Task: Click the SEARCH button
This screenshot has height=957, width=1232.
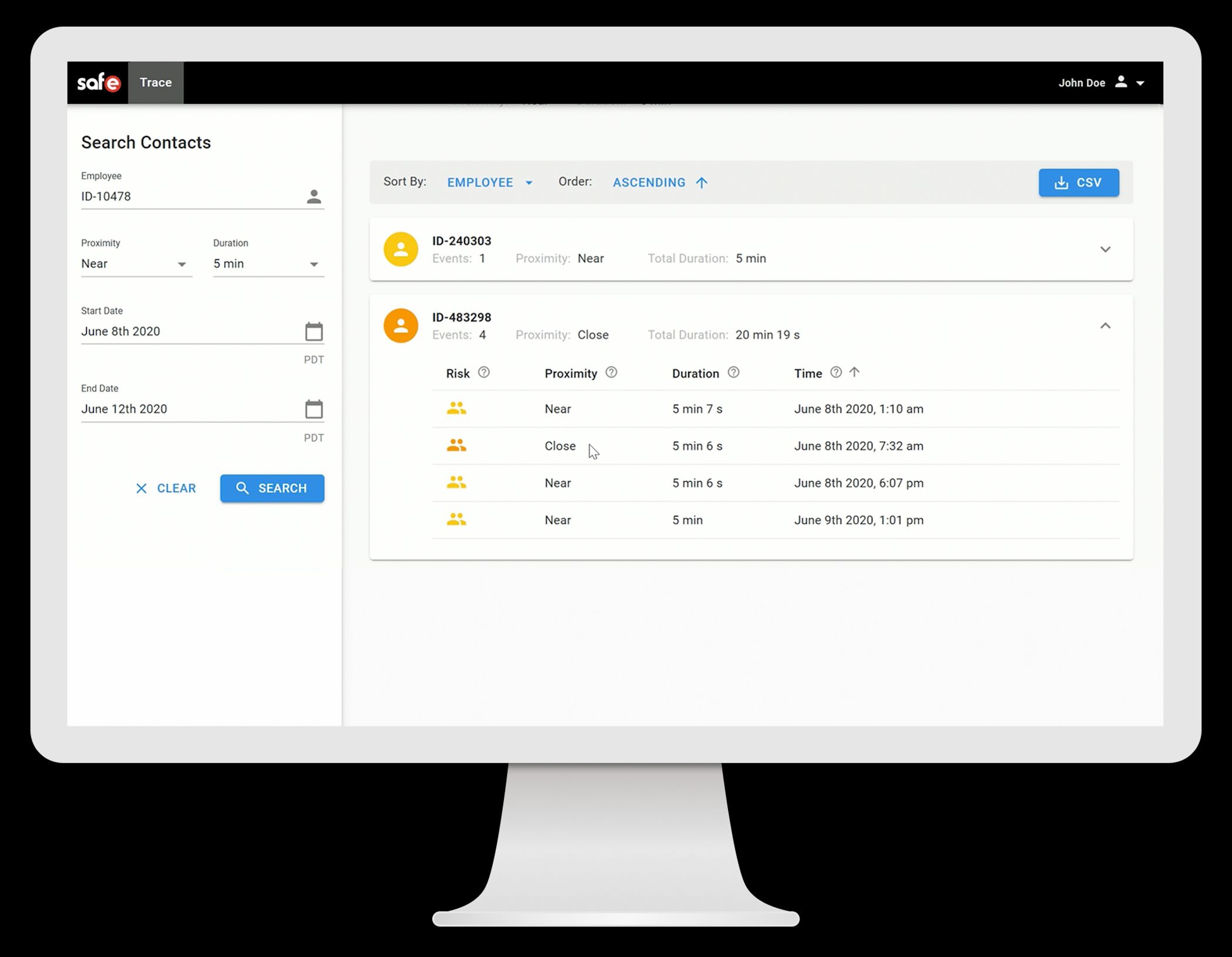Action: click(x=272, y=487)
